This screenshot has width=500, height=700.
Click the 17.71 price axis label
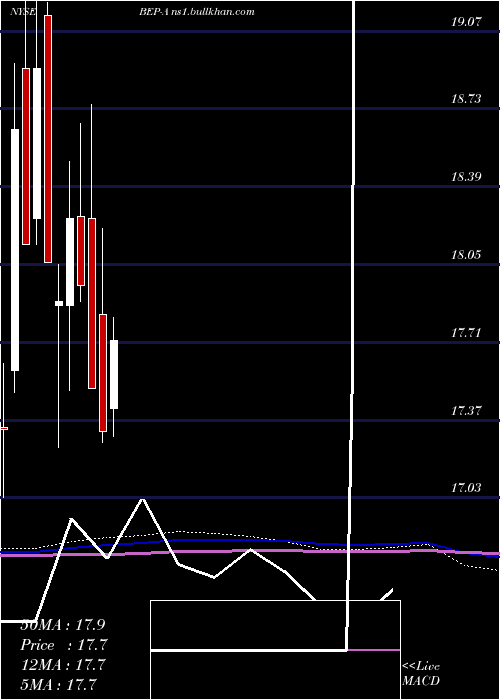pos(466,332)
